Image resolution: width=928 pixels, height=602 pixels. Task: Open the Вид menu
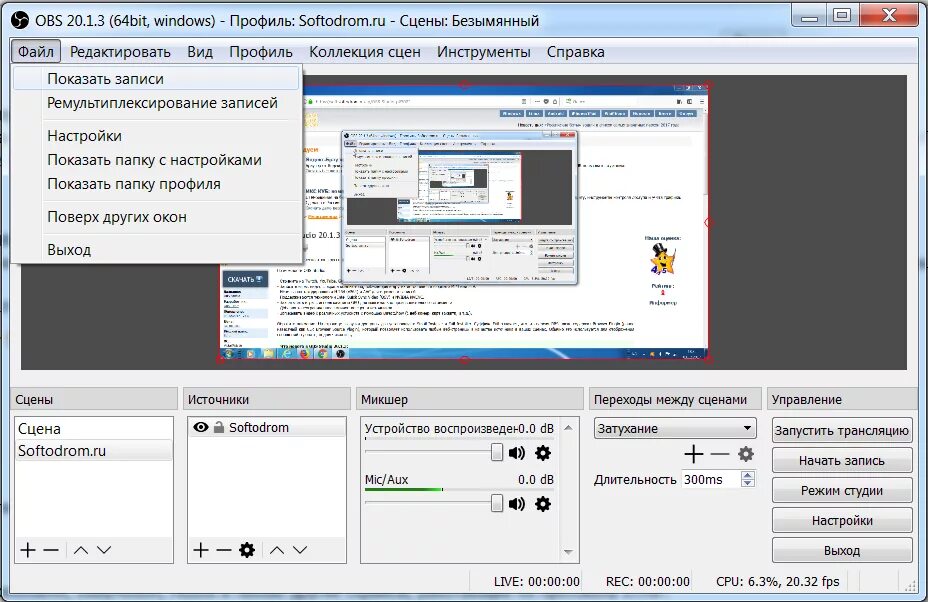click(200, 52)
